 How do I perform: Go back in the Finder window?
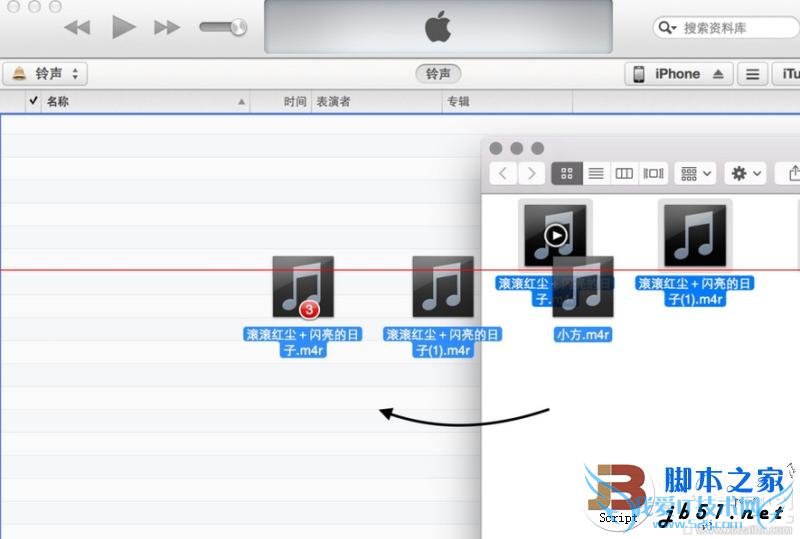coord(503,174)
